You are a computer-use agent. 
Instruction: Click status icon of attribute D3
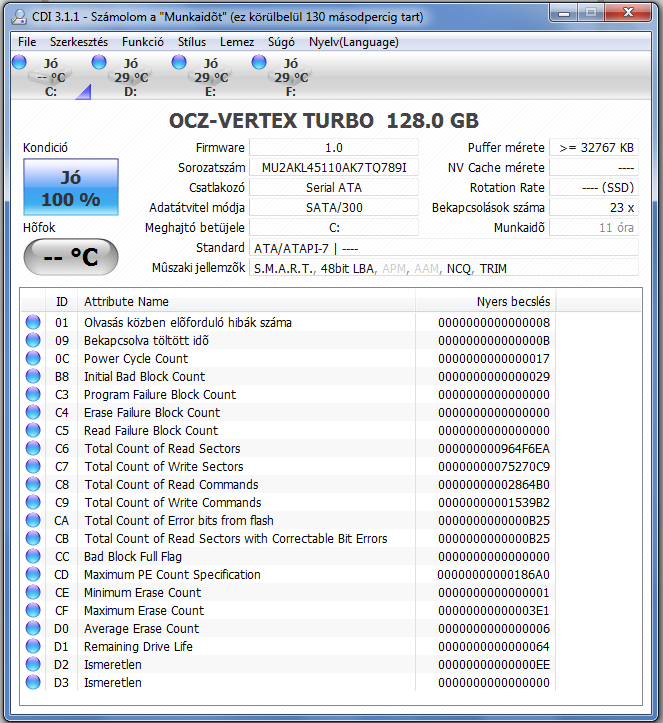pos(33,682)
